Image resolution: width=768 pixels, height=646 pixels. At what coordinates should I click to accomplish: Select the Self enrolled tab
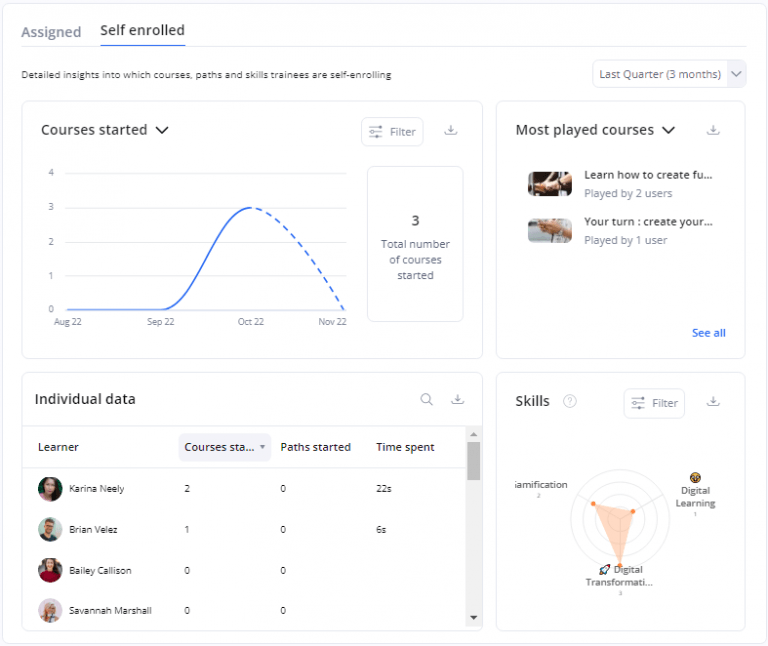[142, 31]
